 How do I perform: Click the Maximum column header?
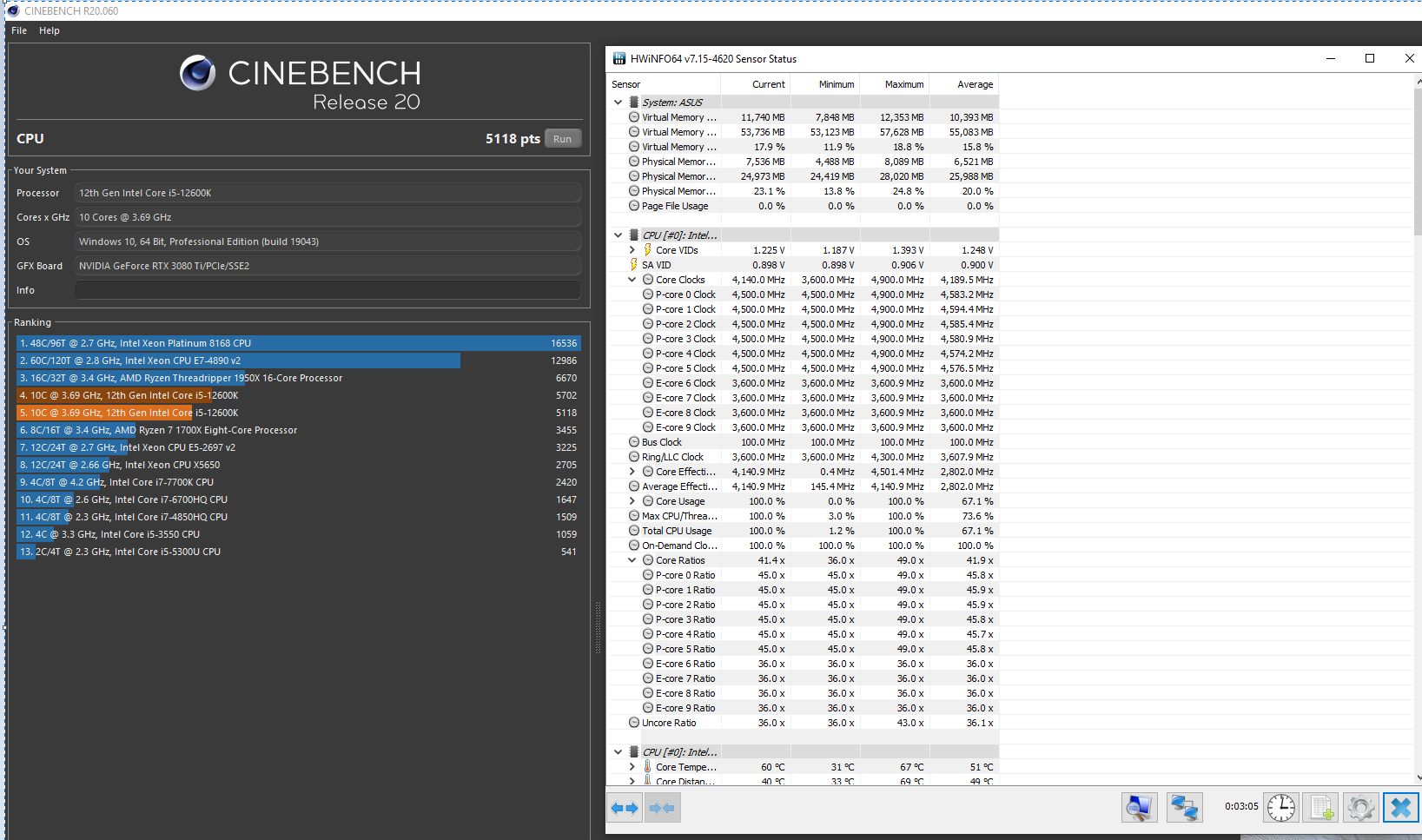tap(903, 84)
